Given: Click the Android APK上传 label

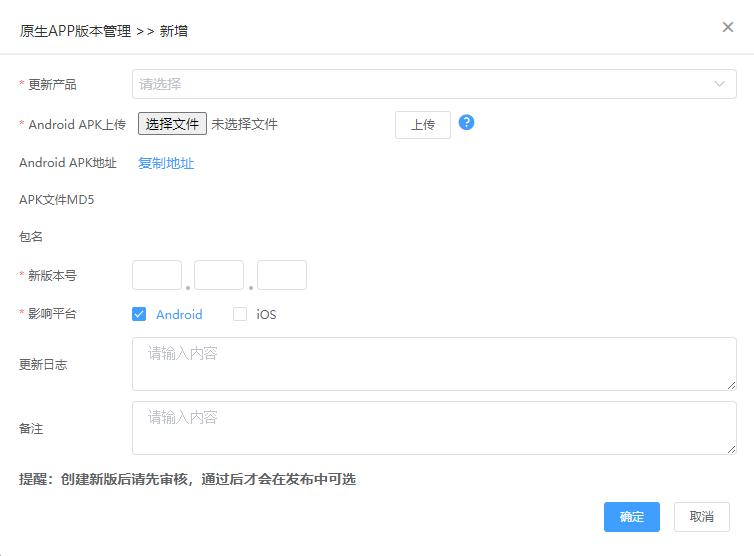Looking at the screenshot, I should point(77,125).
